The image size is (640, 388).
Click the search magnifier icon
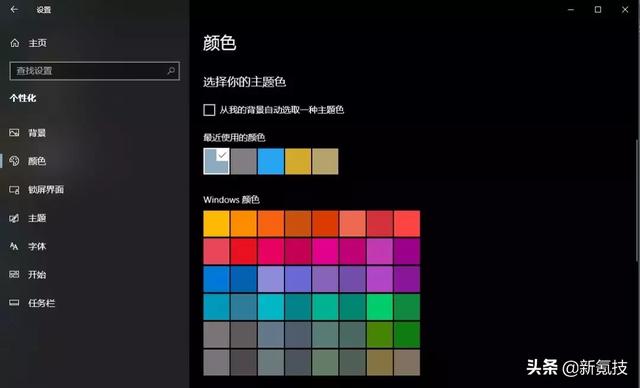click(x=171, y=71)
